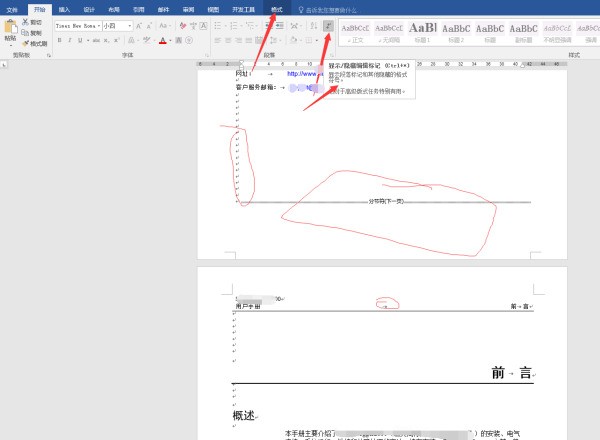Toggle the Show/Hide paragraph marks button

point(328,26)
